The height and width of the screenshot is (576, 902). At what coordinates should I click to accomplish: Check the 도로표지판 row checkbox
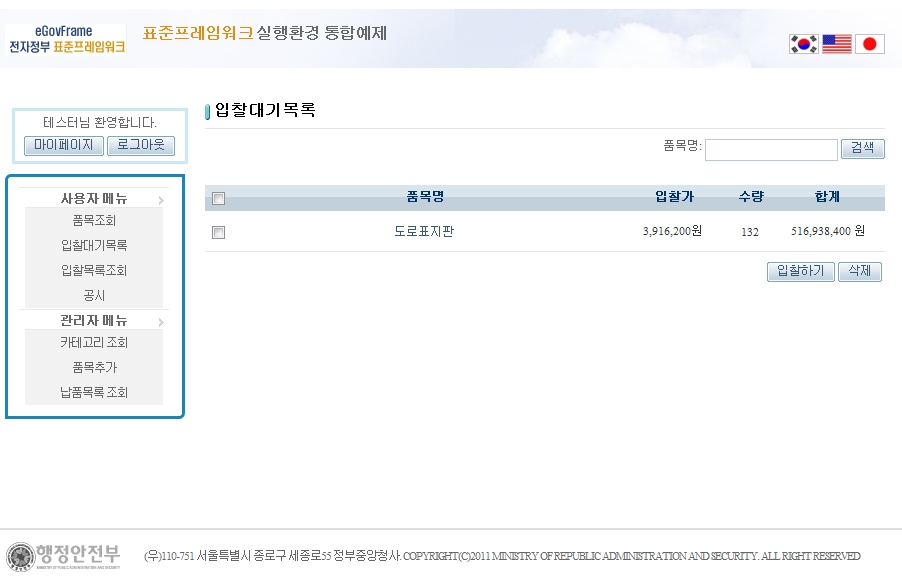219,232
